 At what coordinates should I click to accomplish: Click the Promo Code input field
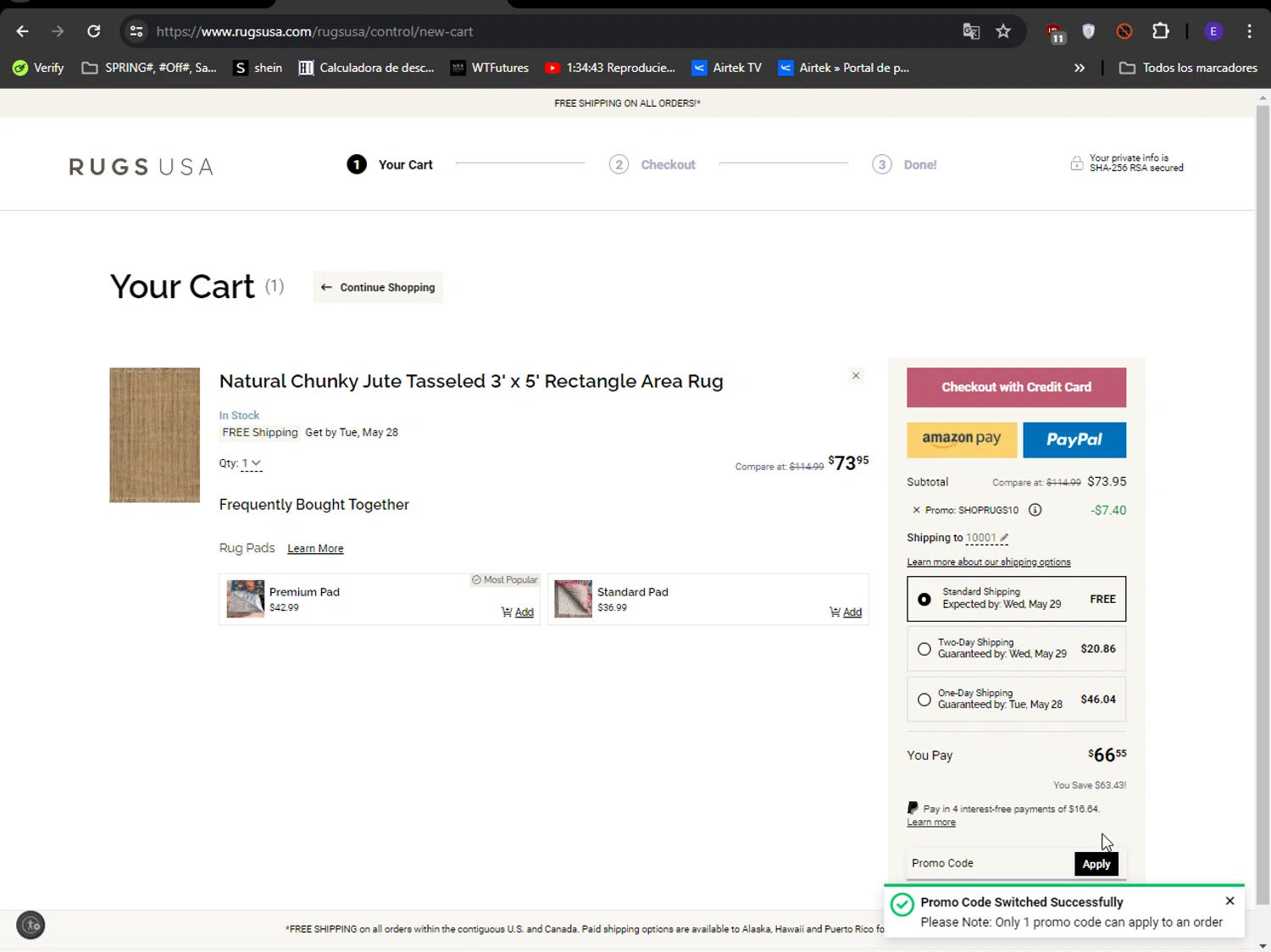click(990, 863)
